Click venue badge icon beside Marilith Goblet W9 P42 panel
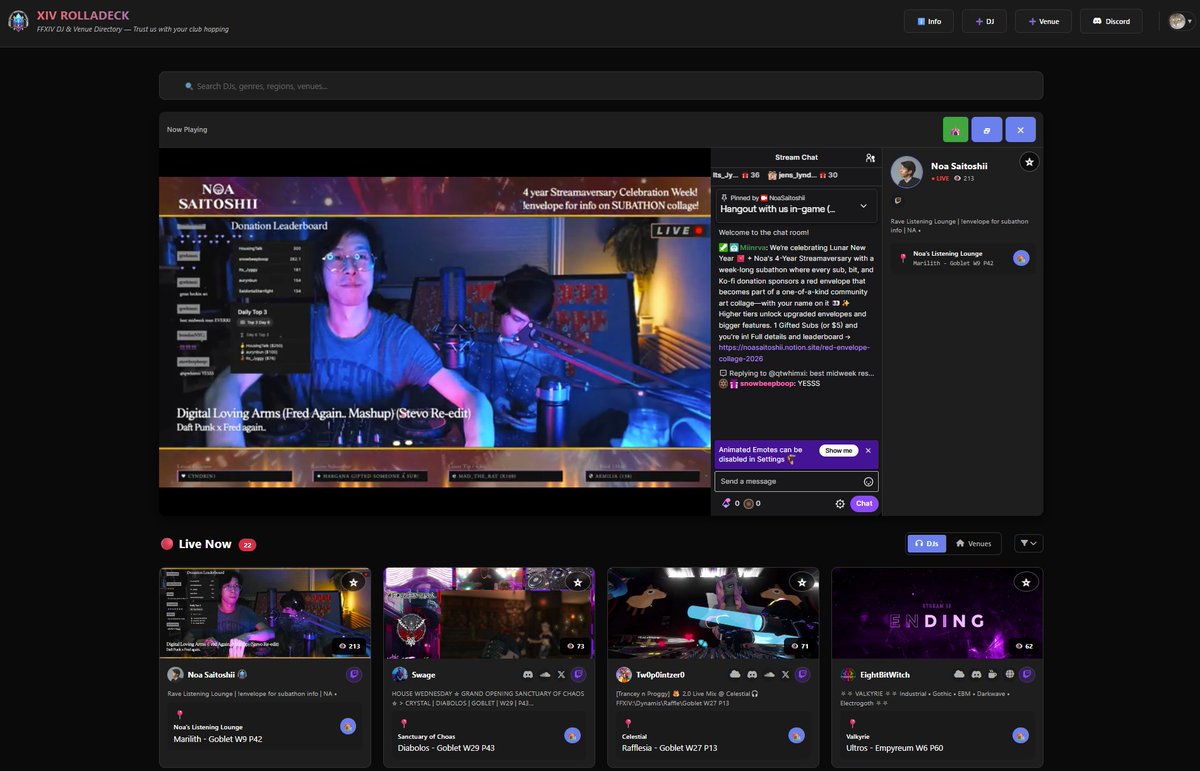Viewport: 1200px width, 771px height. pos(1021,258)
